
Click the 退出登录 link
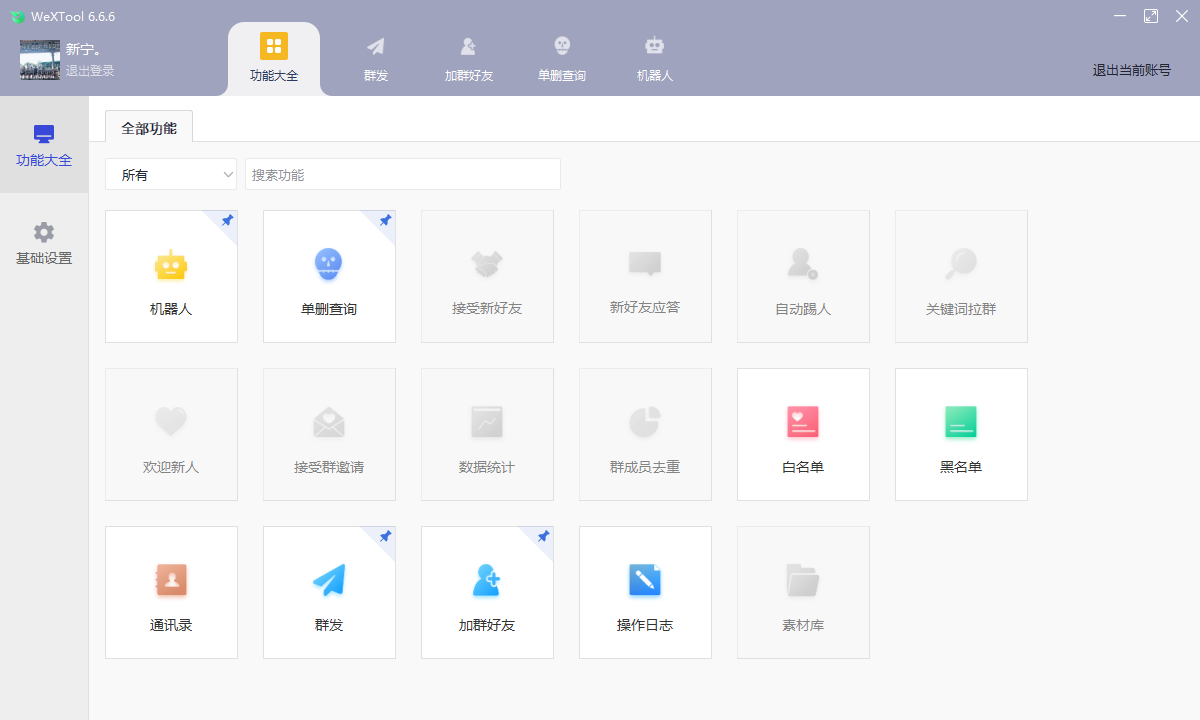coord(90,71)
